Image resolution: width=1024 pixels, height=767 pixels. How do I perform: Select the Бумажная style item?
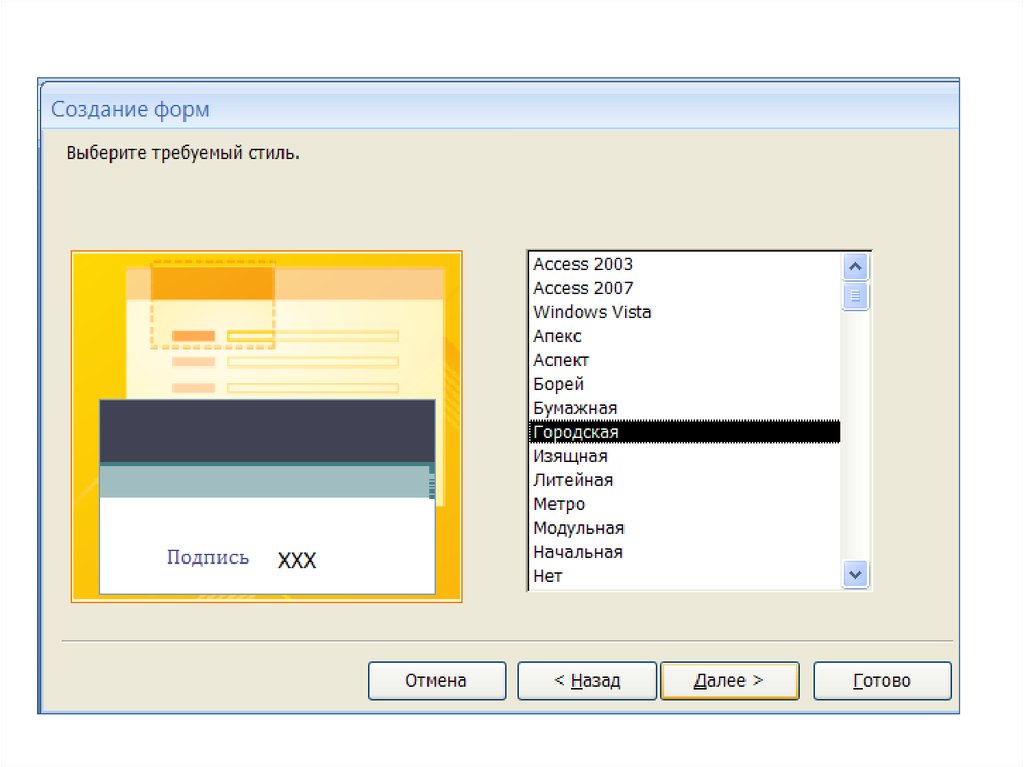[x=575, y=408]
